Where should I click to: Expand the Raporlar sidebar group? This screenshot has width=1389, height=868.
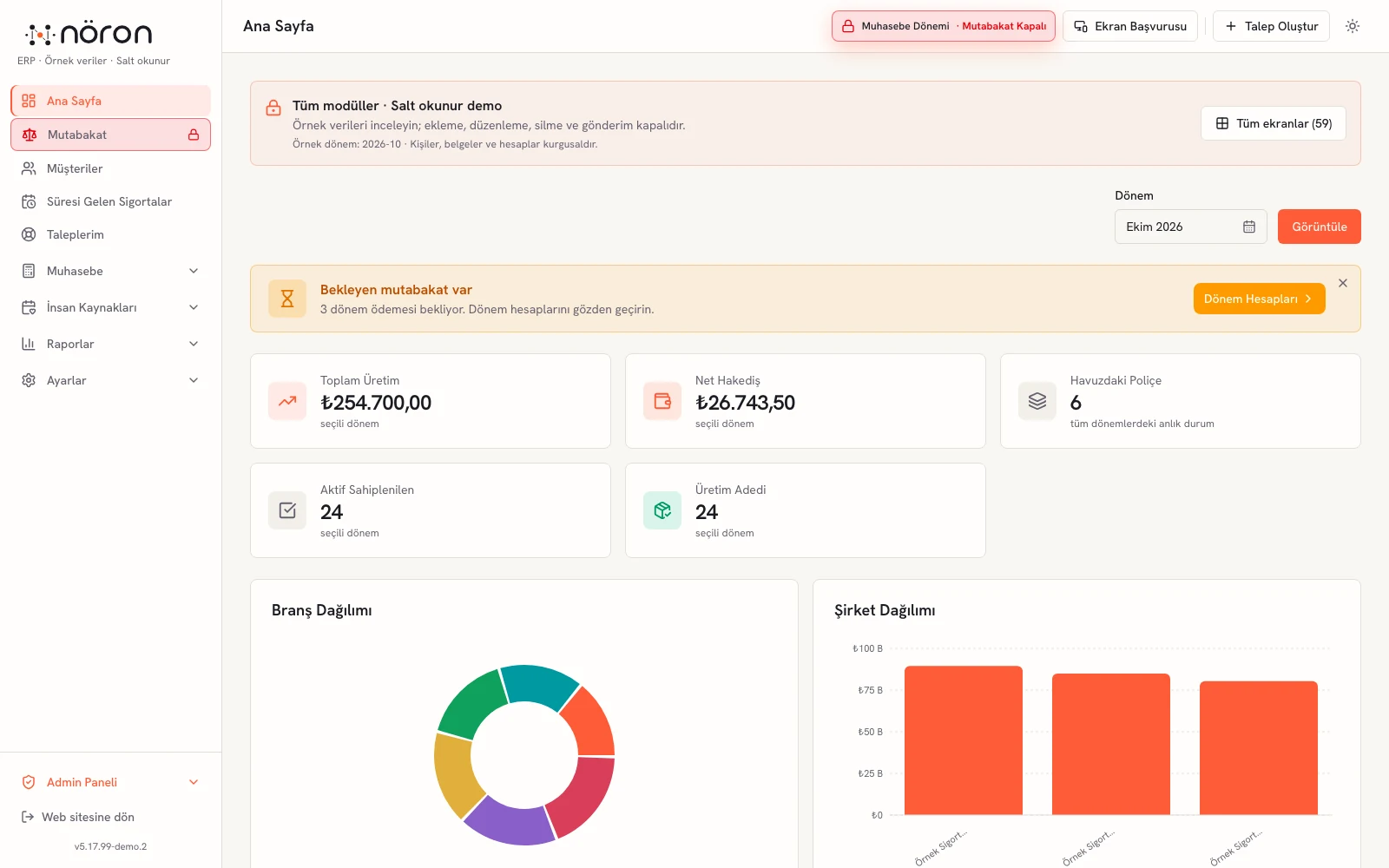[x=111, y=344]
